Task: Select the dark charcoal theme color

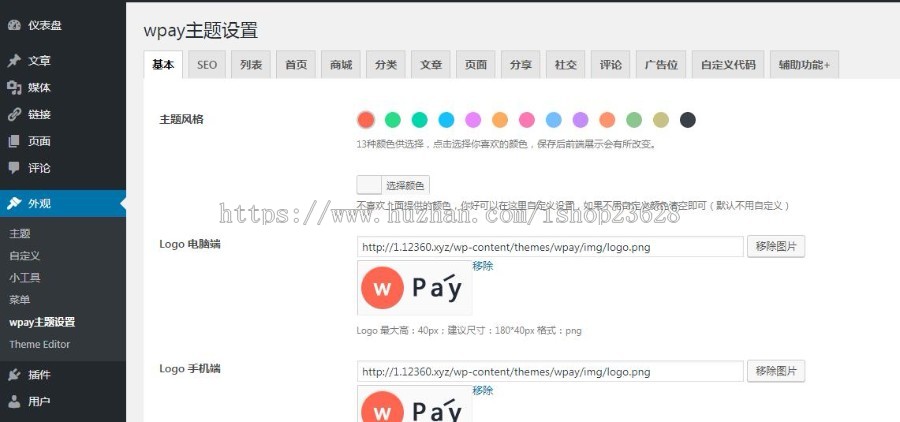Action: point(688,120)
